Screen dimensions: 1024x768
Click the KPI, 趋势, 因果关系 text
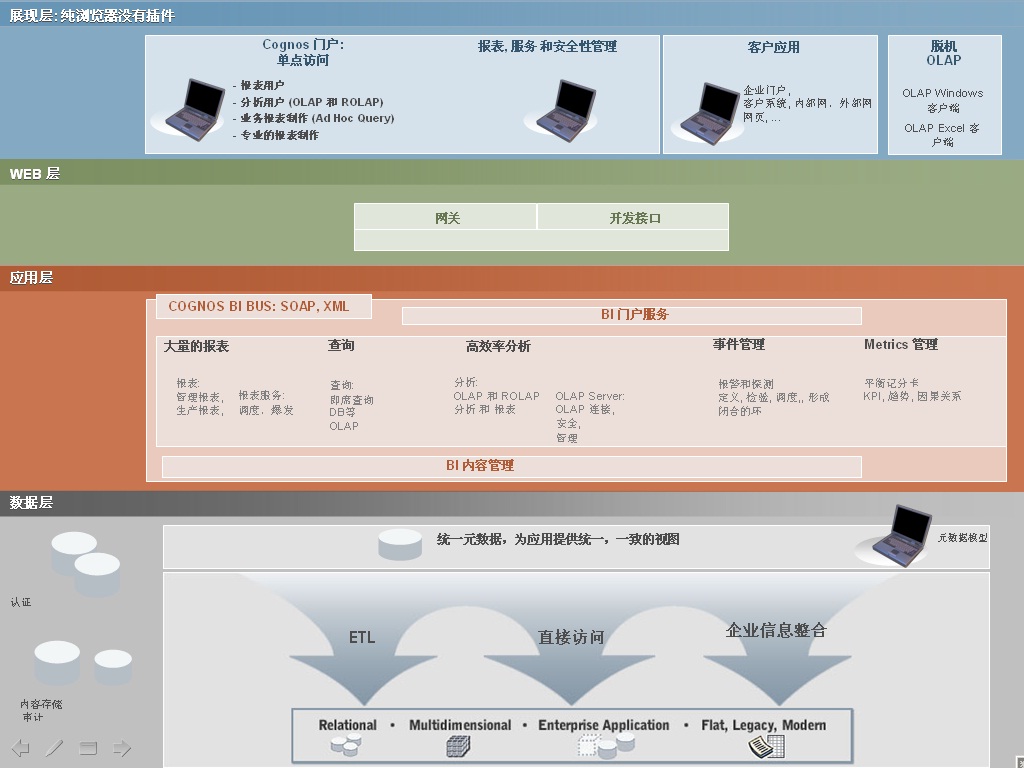[912, 396]
